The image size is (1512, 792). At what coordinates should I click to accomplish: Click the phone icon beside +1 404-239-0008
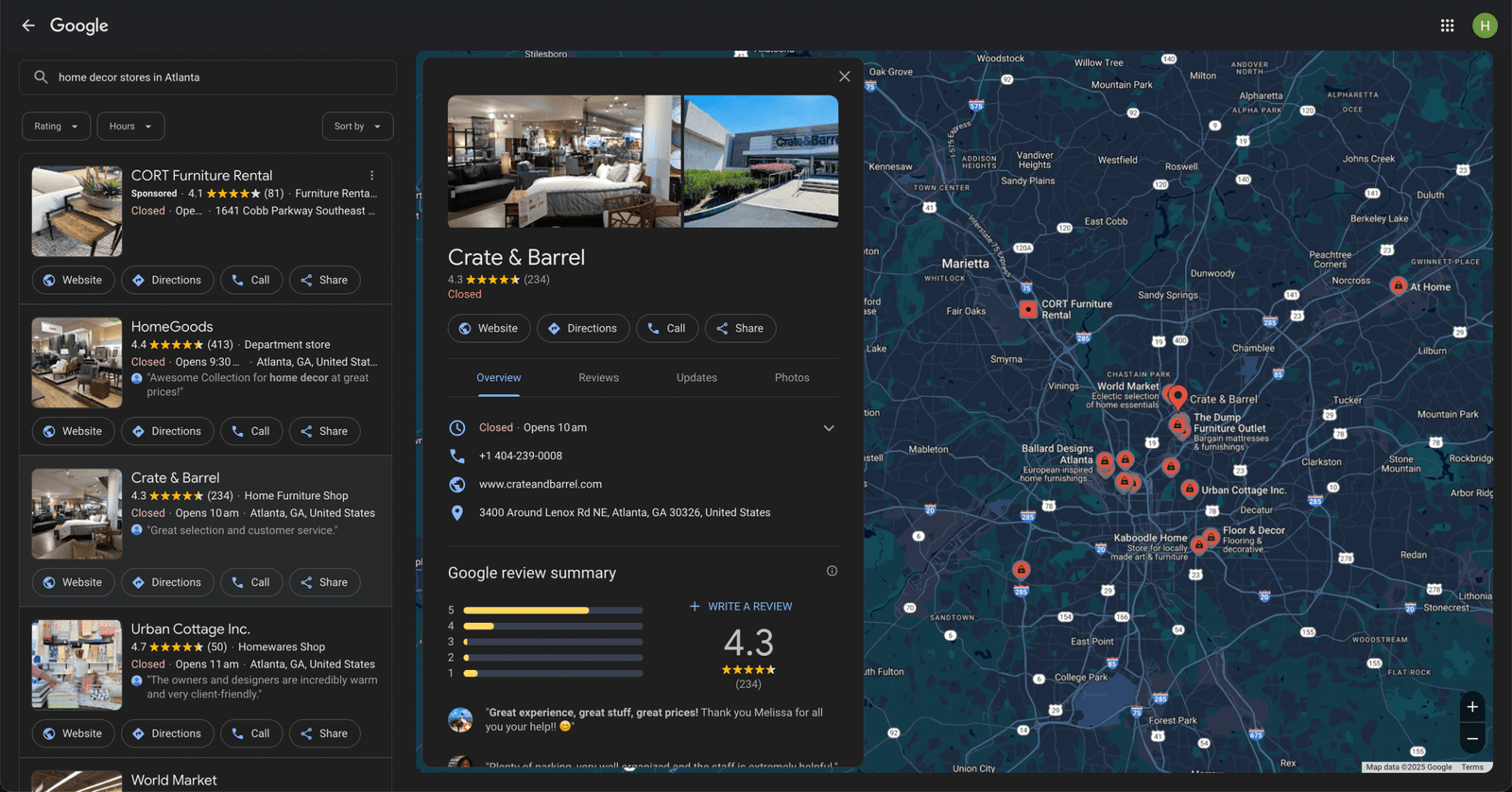[x=457, y=456]
